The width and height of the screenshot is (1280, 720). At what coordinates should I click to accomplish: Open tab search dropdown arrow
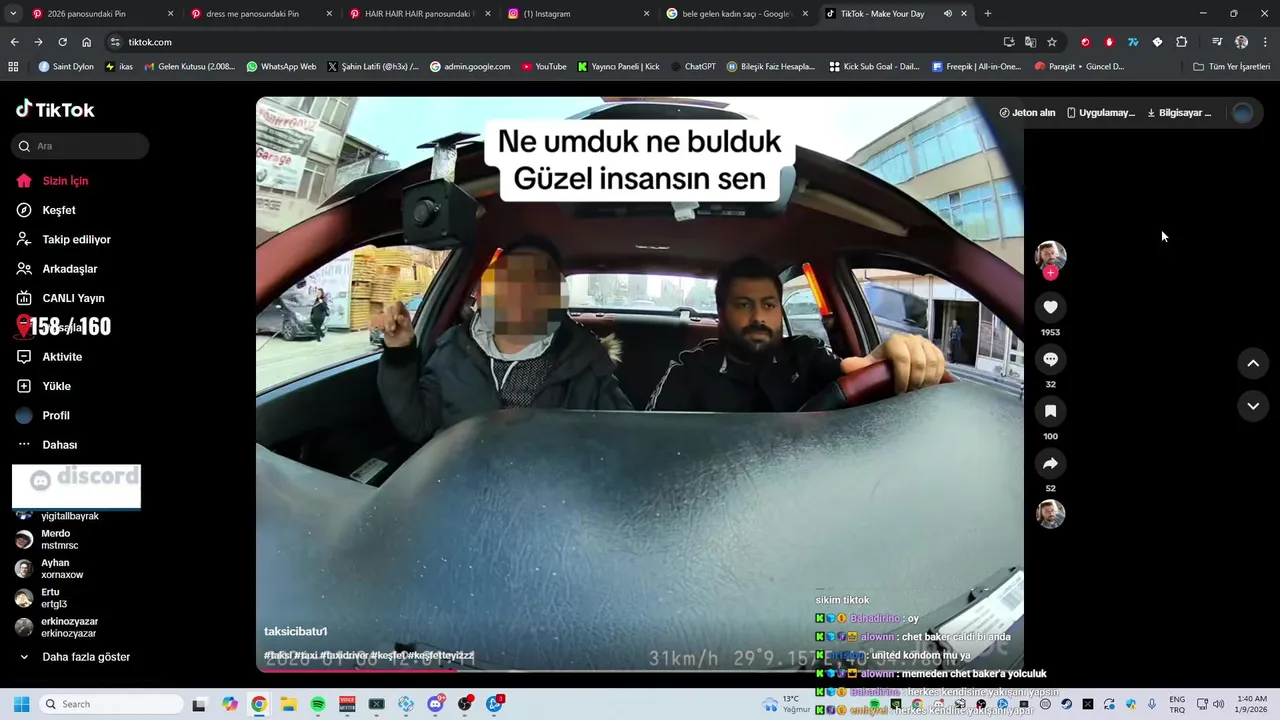pos(13,14)
